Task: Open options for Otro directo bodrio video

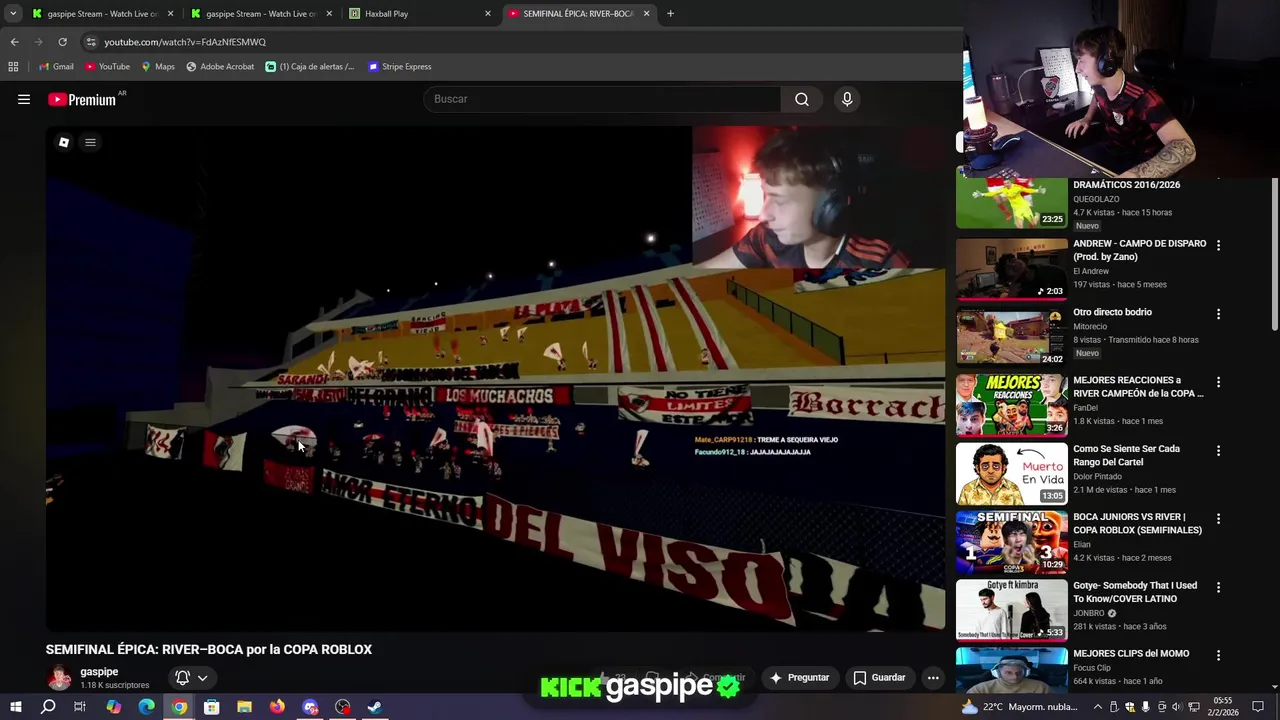Action: tap(1218, 314)
